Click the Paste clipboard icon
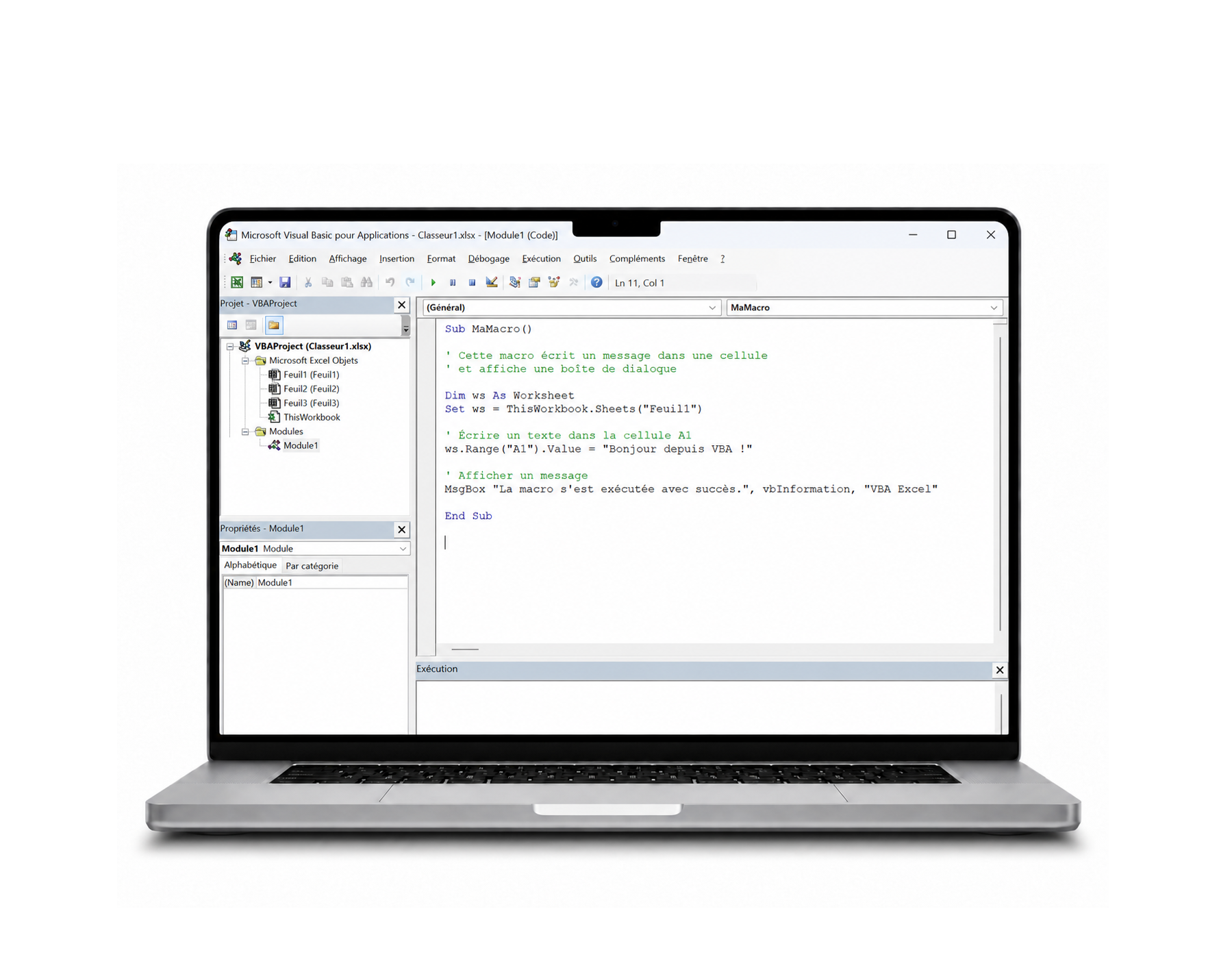This screenshot has width=1232, height=959. 347,282
